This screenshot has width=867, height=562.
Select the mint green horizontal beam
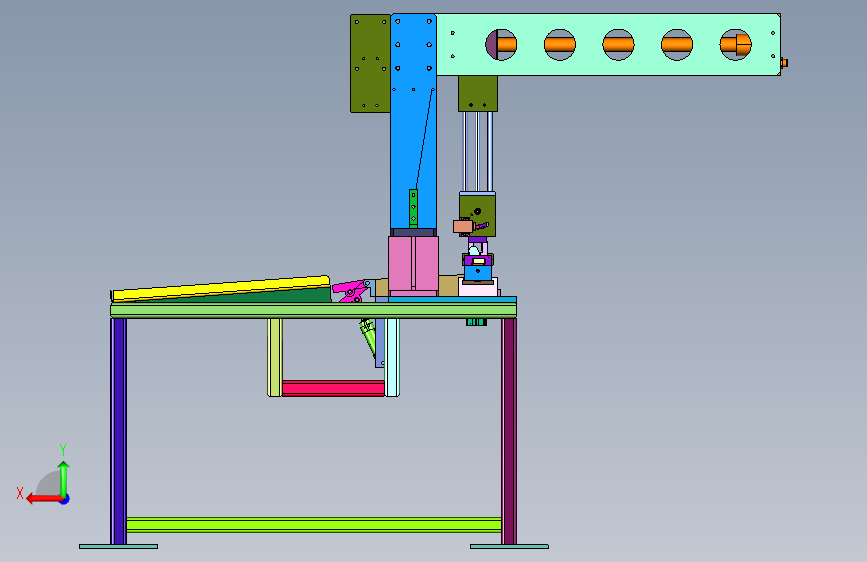click(608, 44)
